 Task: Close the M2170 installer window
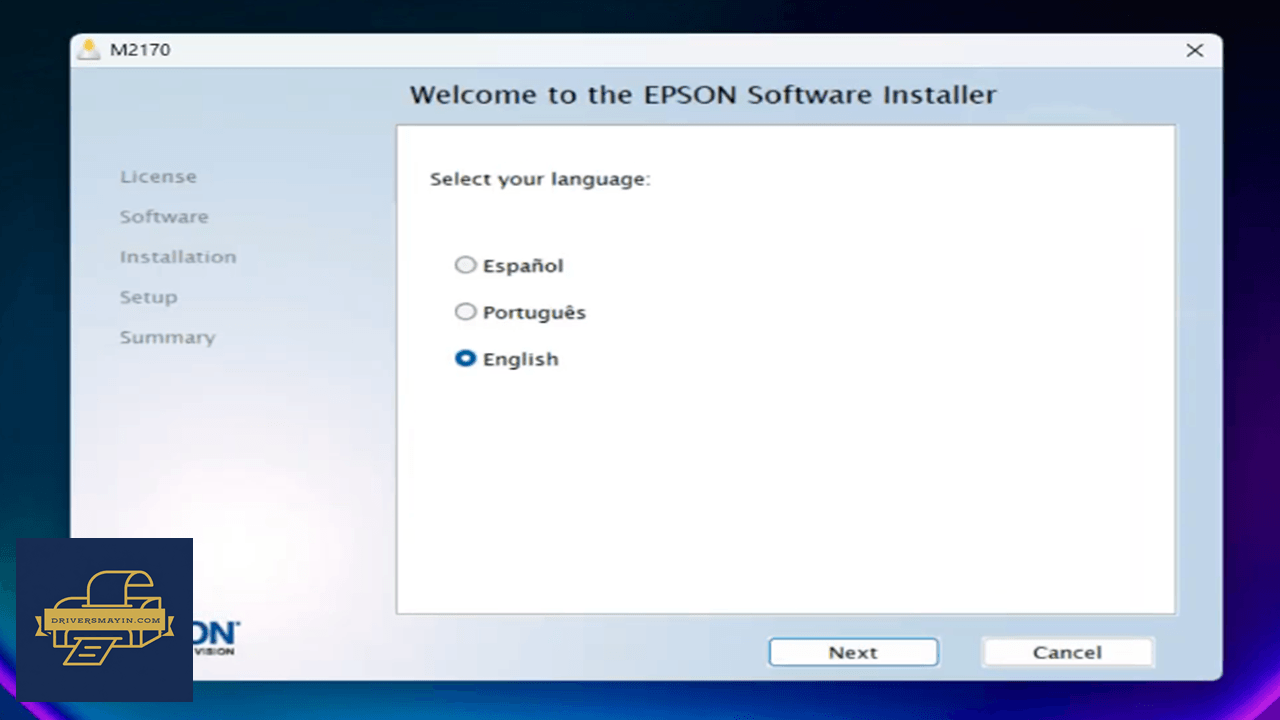(x=1194, y=50)
